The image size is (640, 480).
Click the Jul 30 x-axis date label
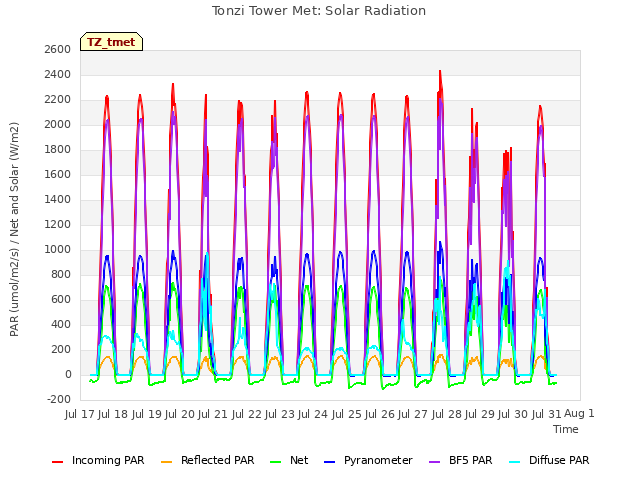tap(513, 414)
